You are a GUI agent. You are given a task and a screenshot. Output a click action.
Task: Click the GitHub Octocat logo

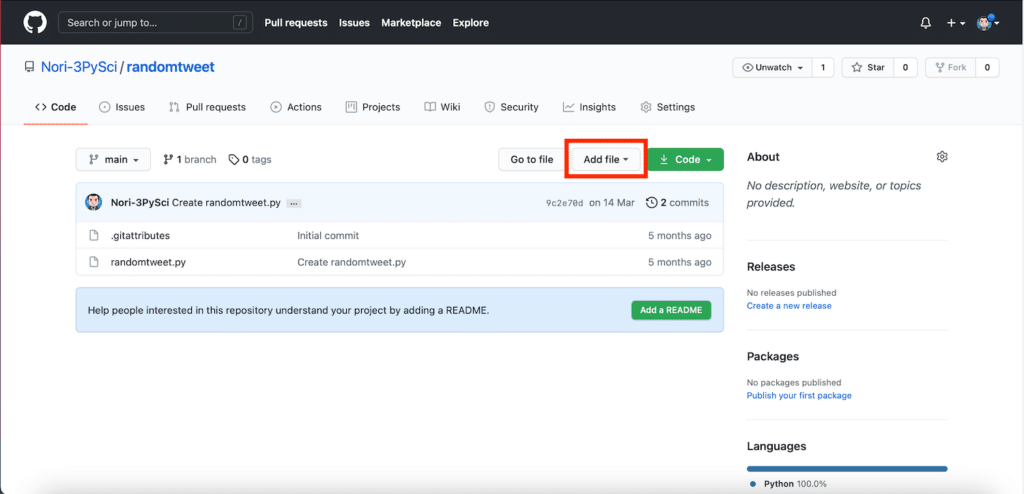35,22
